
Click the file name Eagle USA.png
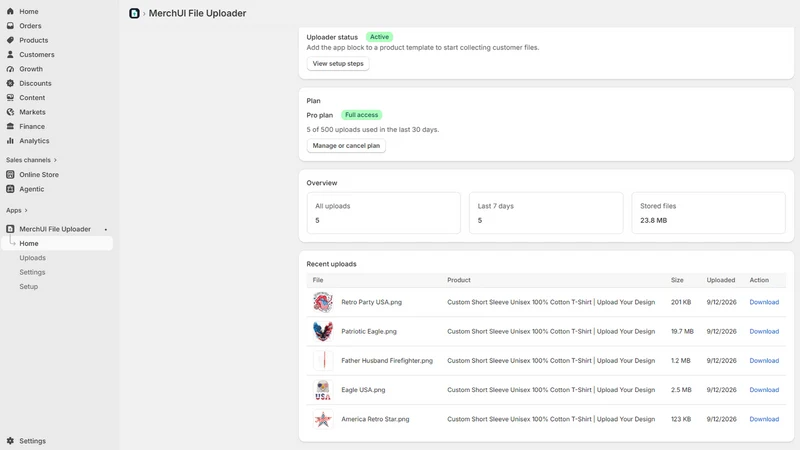pyautogui.click(x=363, y=390)
